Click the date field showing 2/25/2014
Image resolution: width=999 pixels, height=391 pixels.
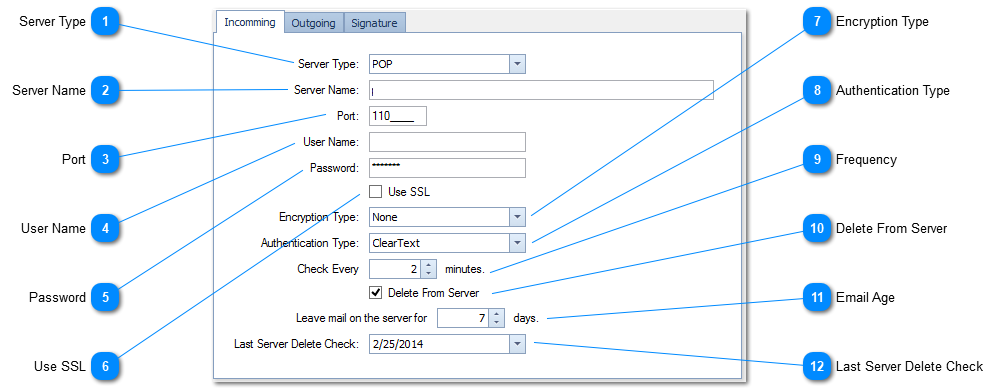point(447,345)
